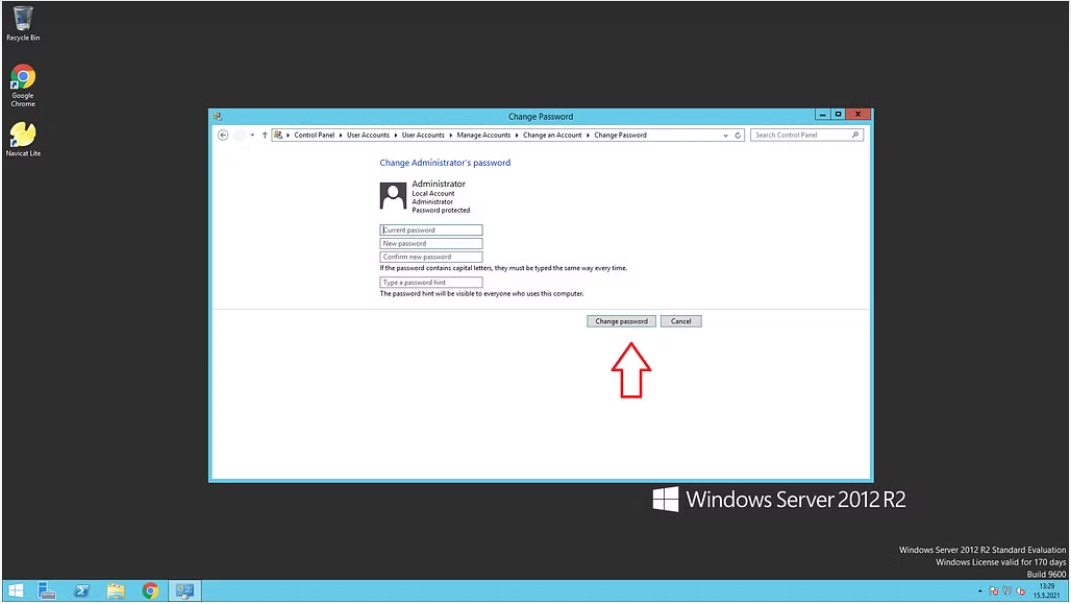Go to Change an Account breadcrumb
1071x604 pixels.
(x=552, y=135)
